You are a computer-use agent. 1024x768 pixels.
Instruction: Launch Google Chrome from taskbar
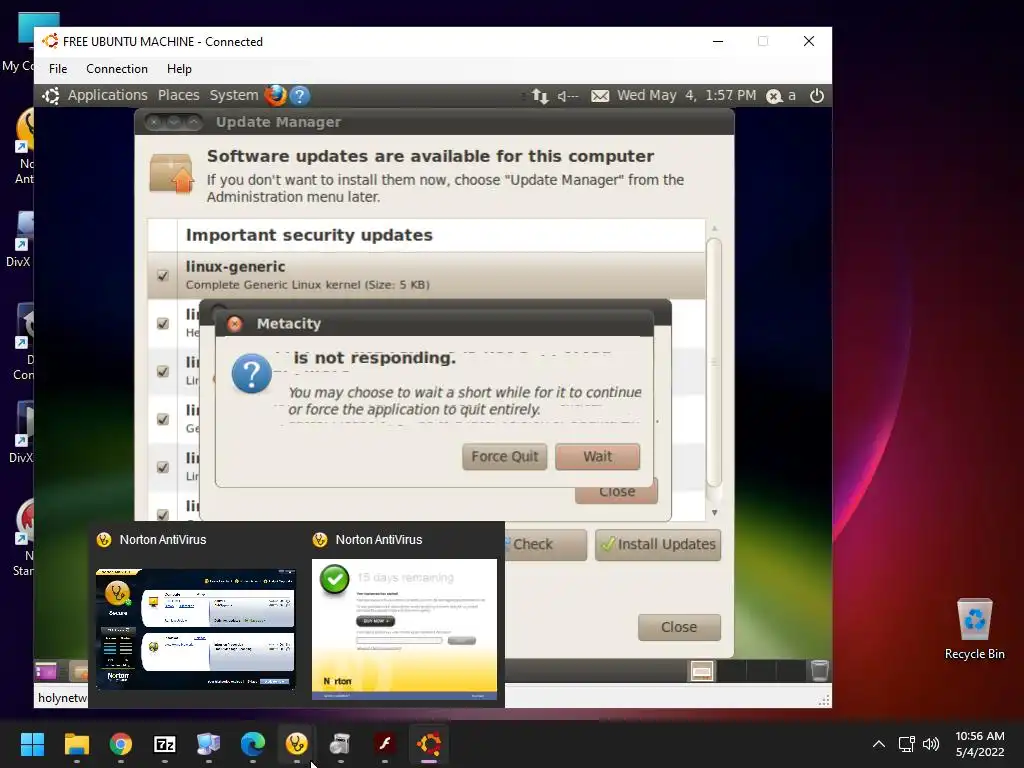click(121, 744)
